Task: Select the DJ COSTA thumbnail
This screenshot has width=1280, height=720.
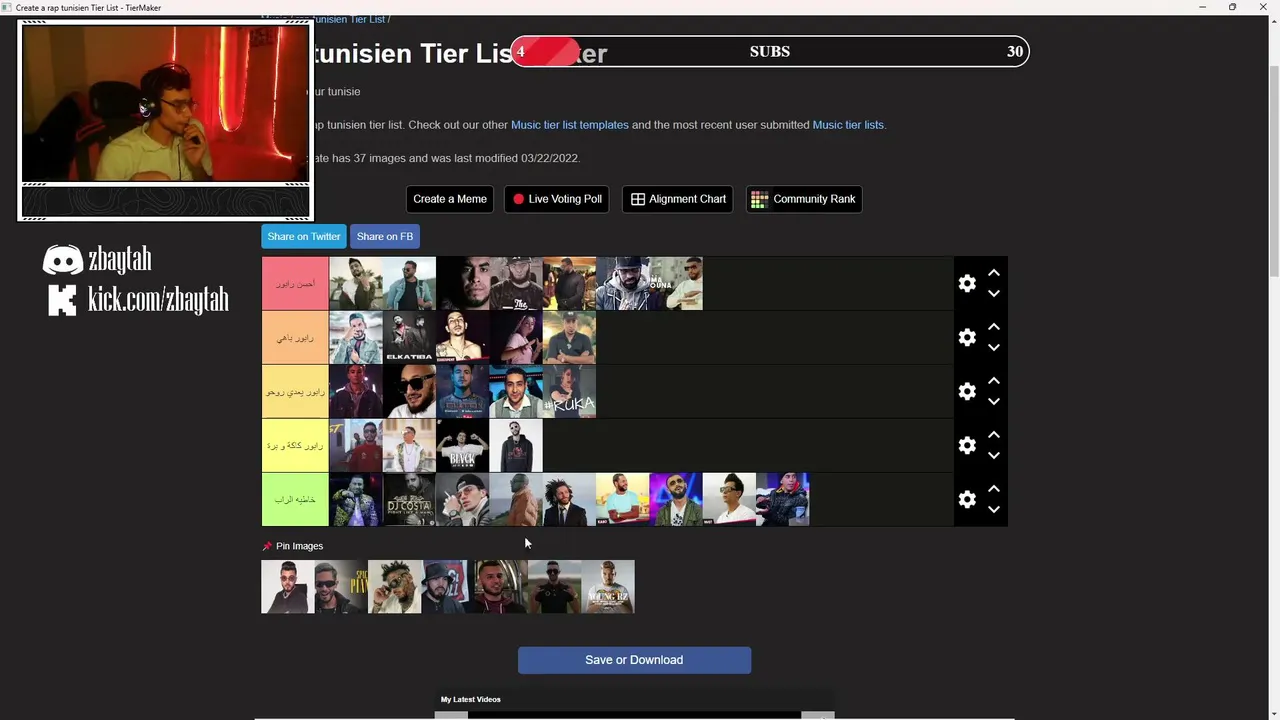Action: [409, 500]
